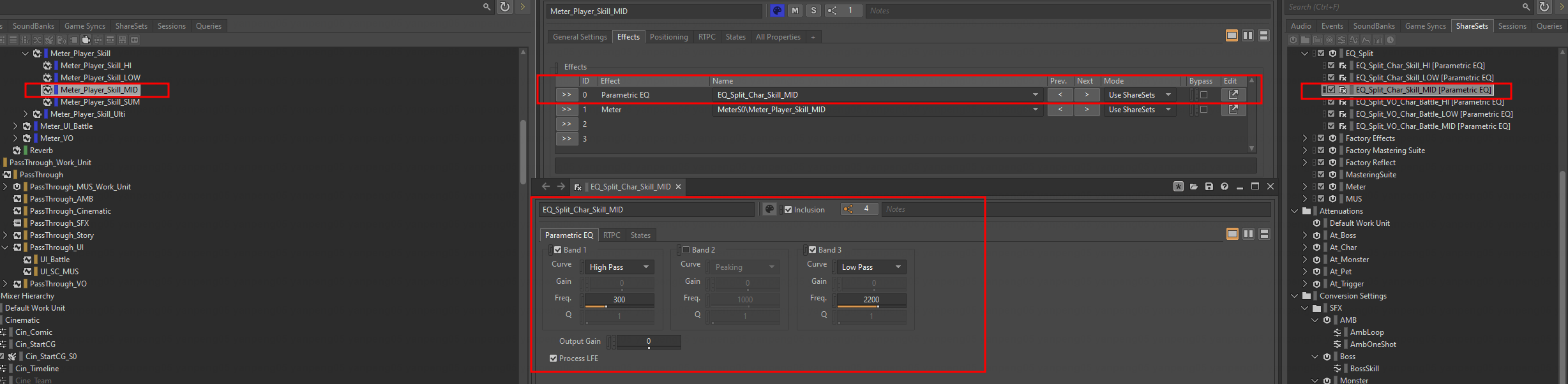Open Game Syncs tab in left explorer
Screen dimensions: 1568x384
click(x=84, y=26)
